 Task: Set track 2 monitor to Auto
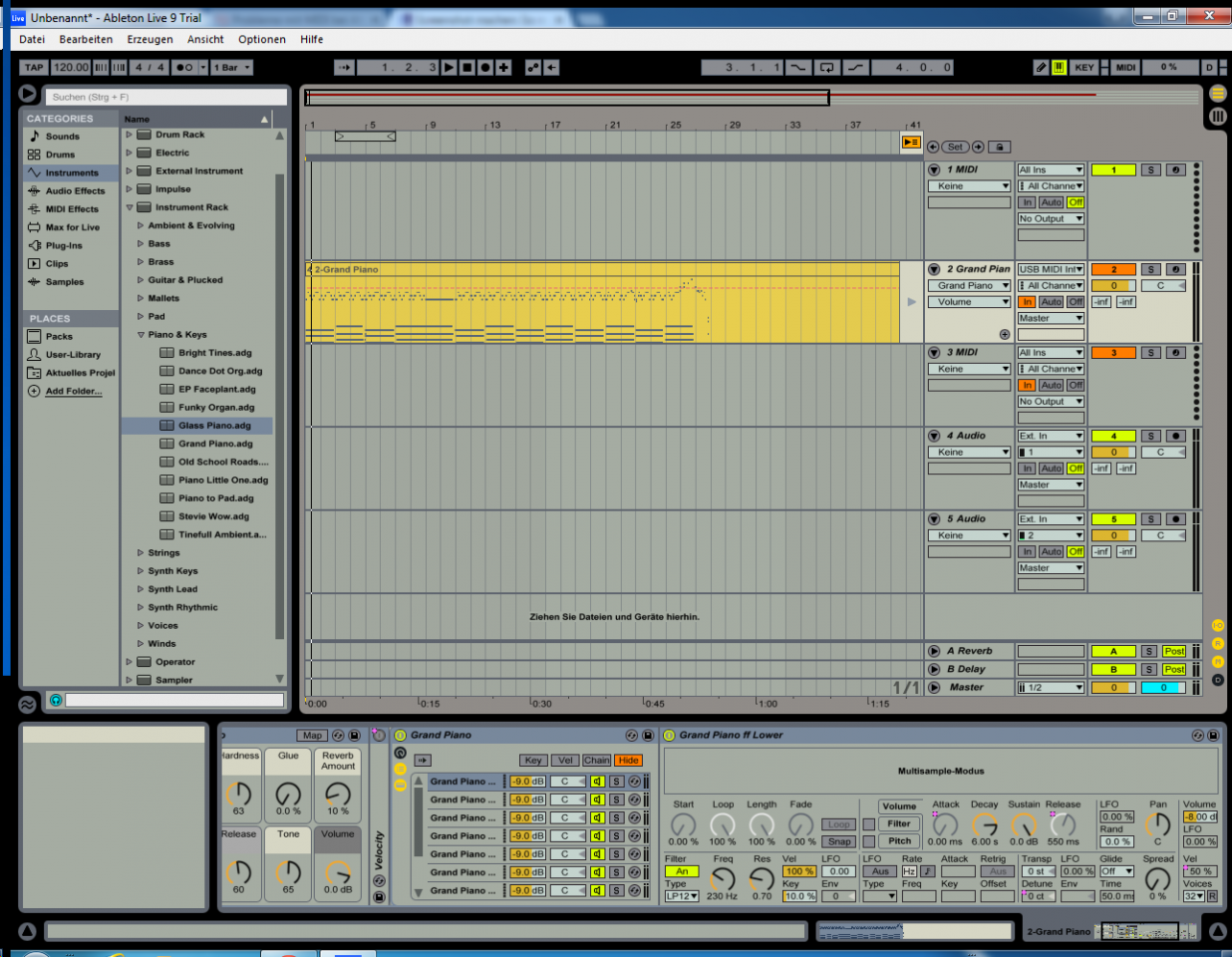[1052, 302]
